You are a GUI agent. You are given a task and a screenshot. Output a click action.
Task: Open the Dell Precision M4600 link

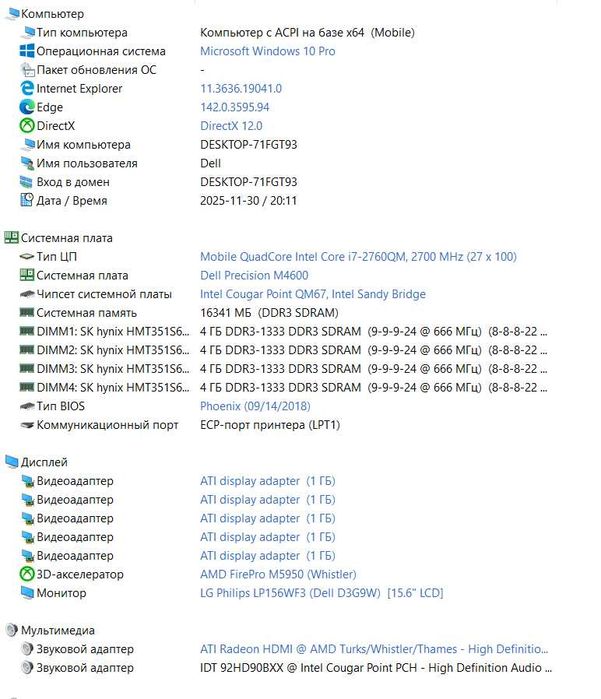click(254, 275)
